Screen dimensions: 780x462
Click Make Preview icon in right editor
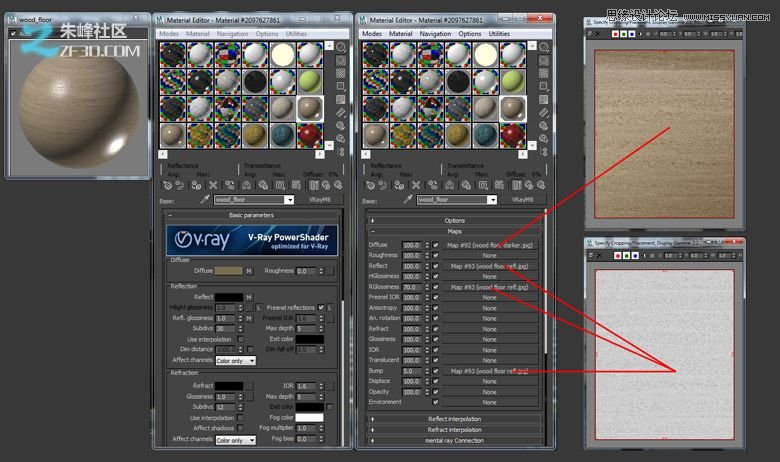coord(544,112)
